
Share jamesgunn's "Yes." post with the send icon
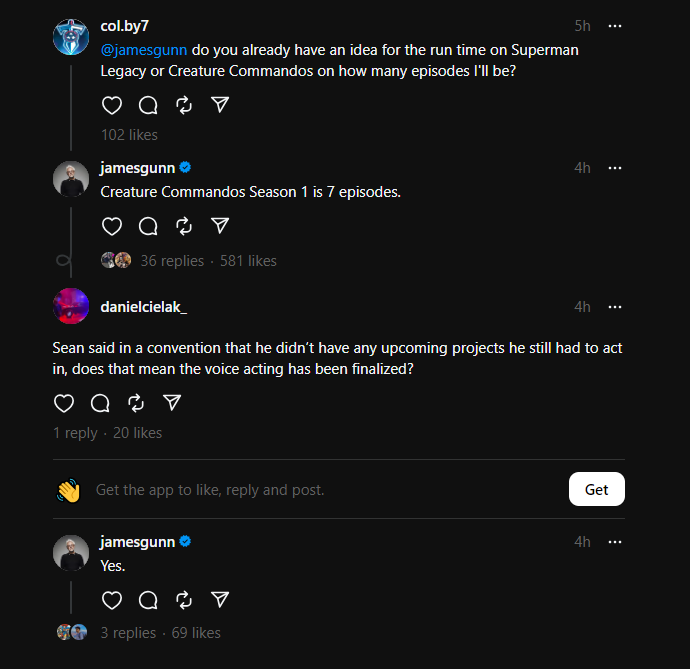coord(220,600)
